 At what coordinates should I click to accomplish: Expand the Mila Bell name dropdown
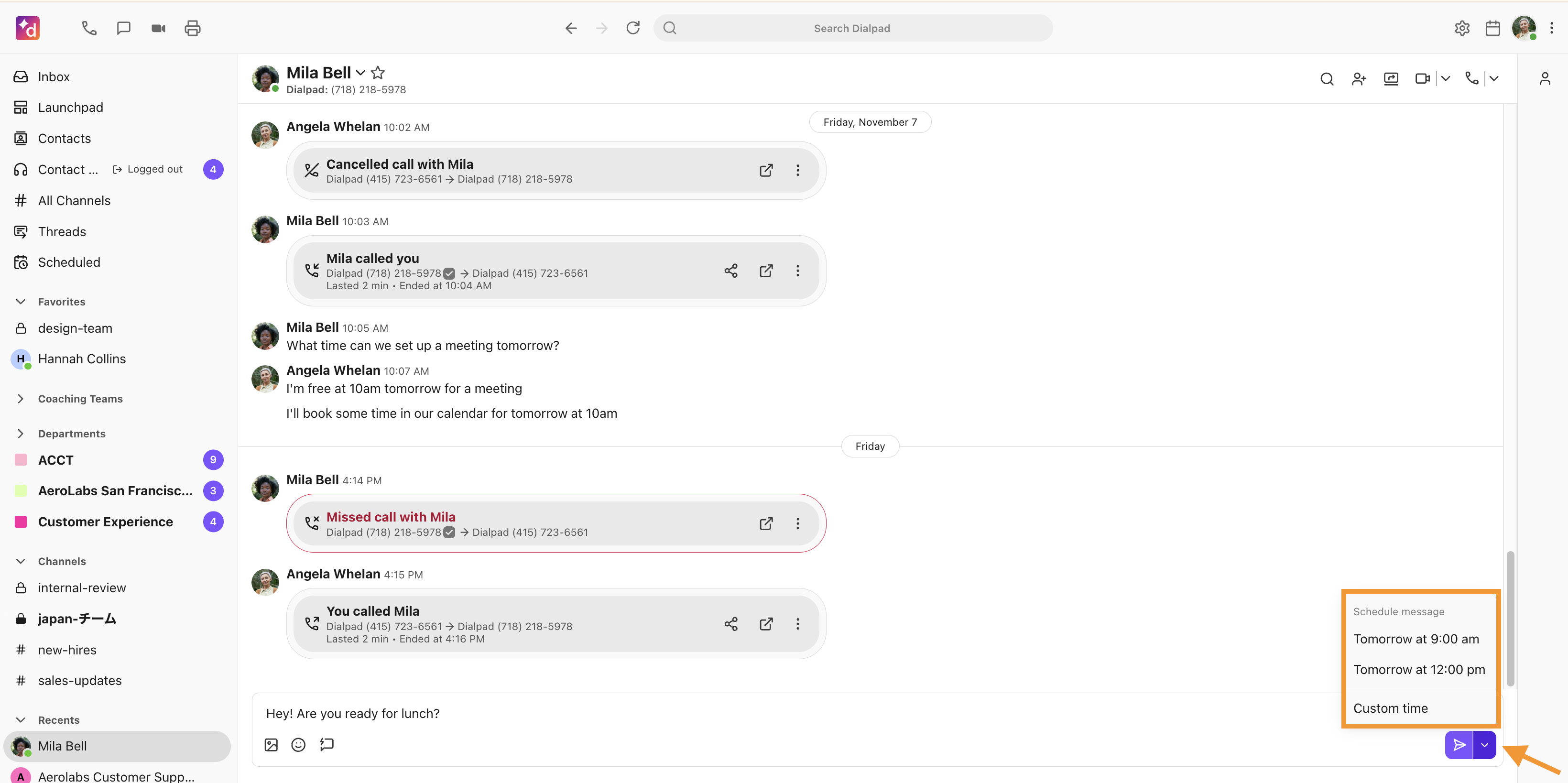(x=360, y=73)
